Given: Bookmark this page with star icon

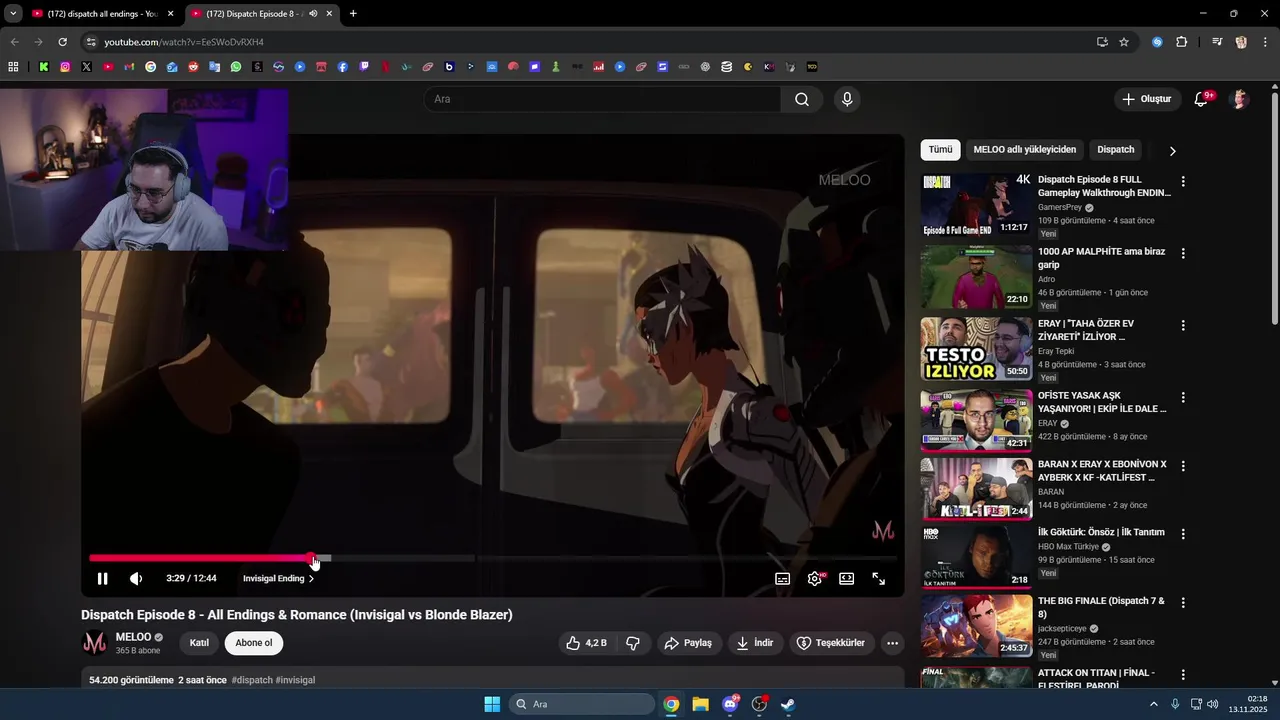Looking at the screenshot, I should (1124, 42).
